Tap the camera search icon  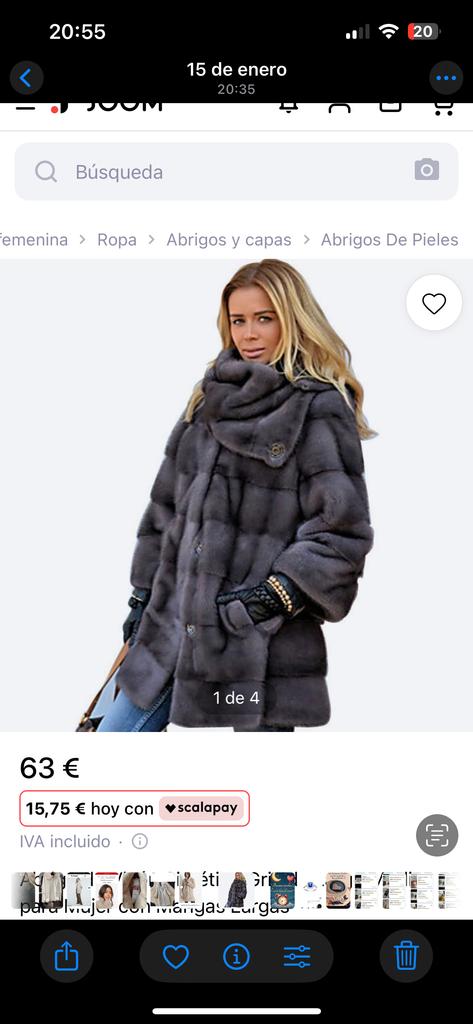point(427,170)
